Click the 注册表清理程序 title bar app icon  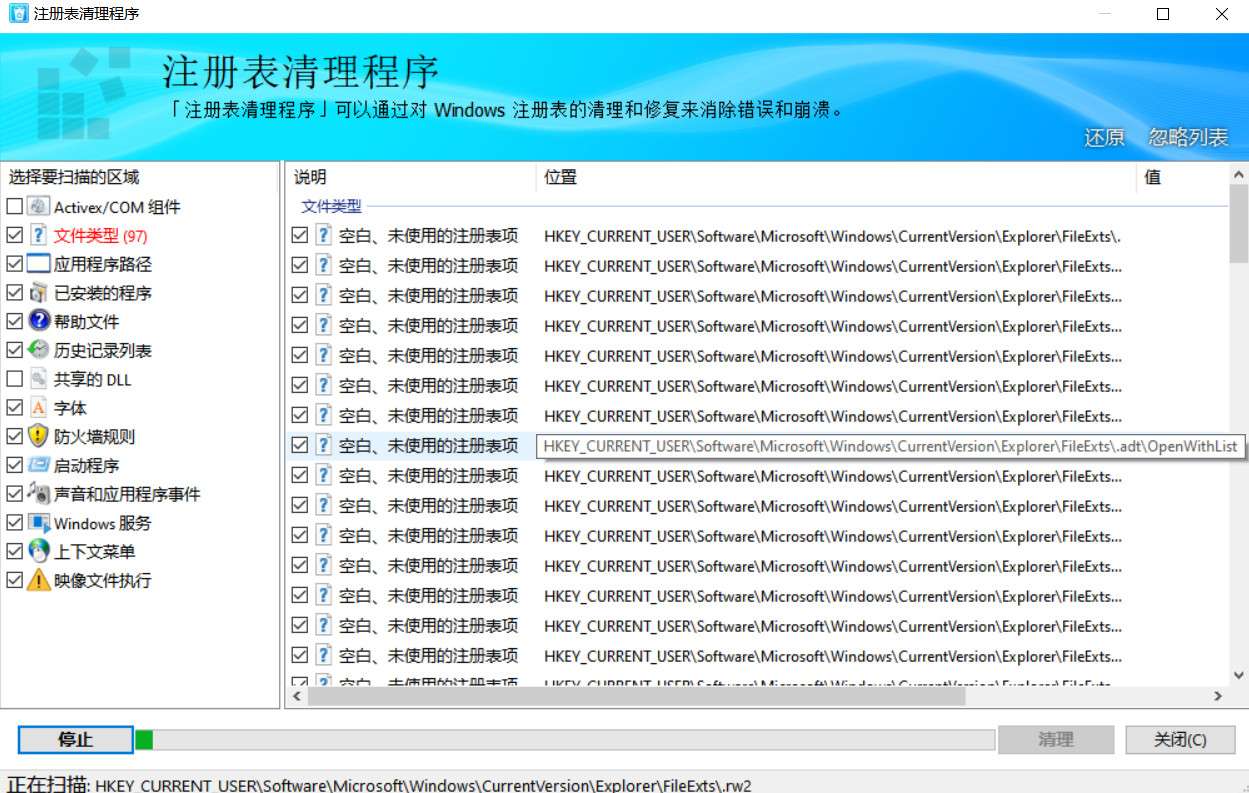tap(18, 14)
